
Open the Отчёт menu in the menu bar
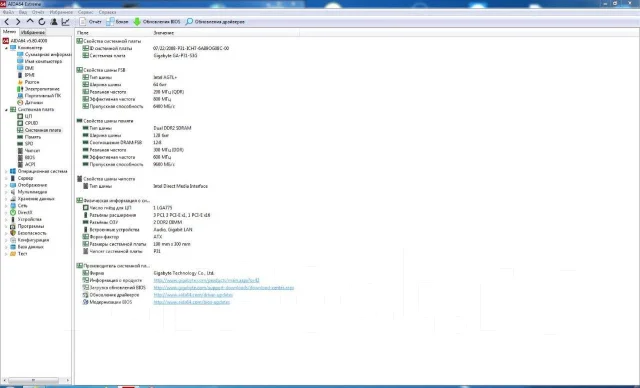point(38,12)
